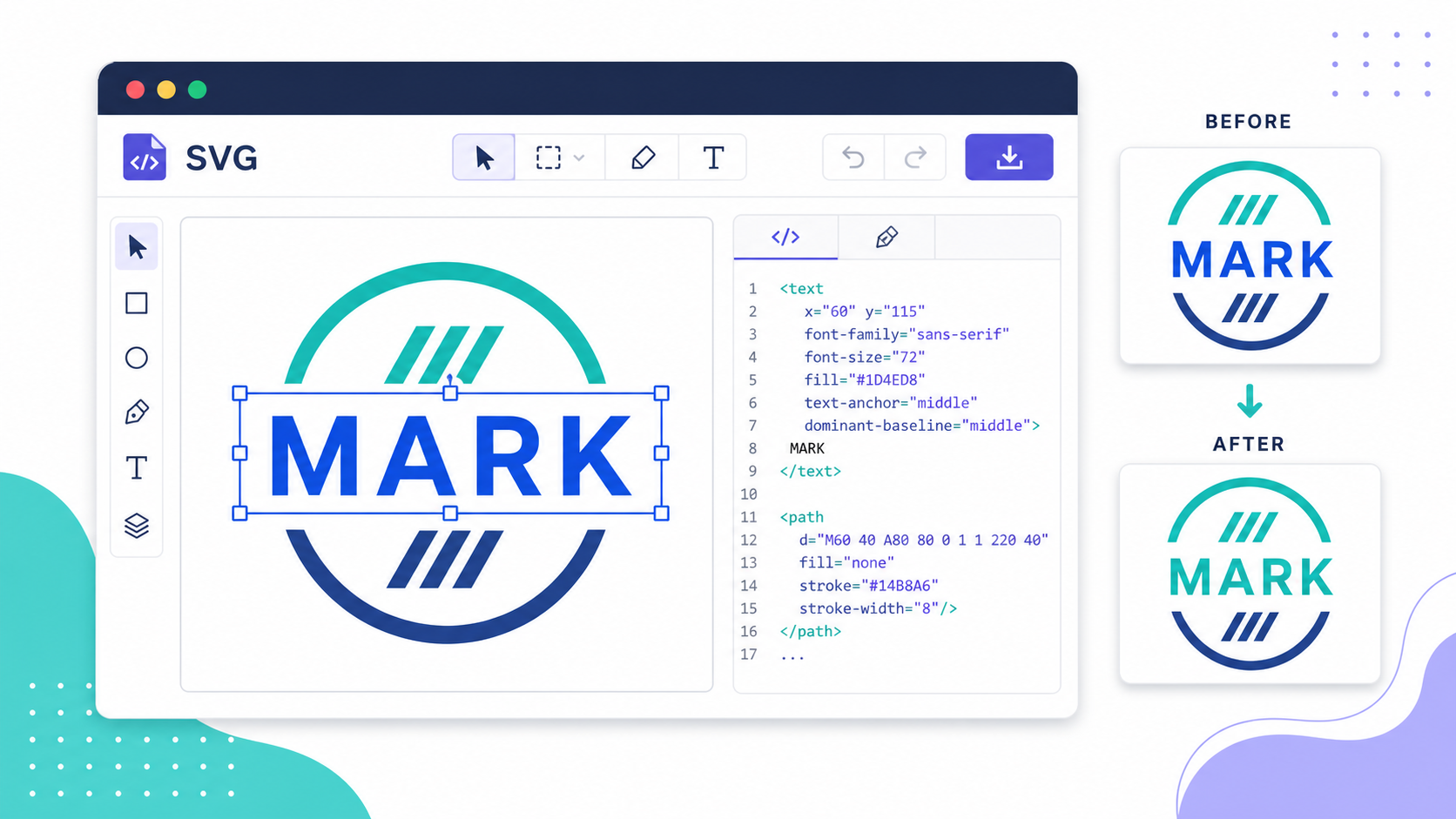
Task: Select the ellipse shape tool
Action: tap(137, 358)
